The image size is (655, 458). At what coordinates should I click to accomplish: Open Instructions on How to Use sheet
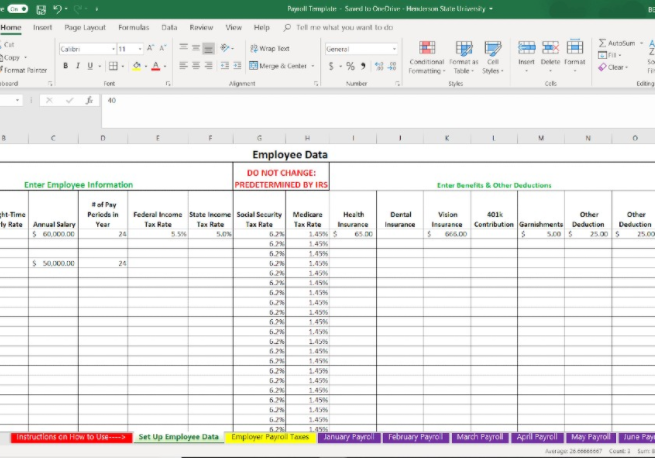pyautogui.click(x=71, y=437)
